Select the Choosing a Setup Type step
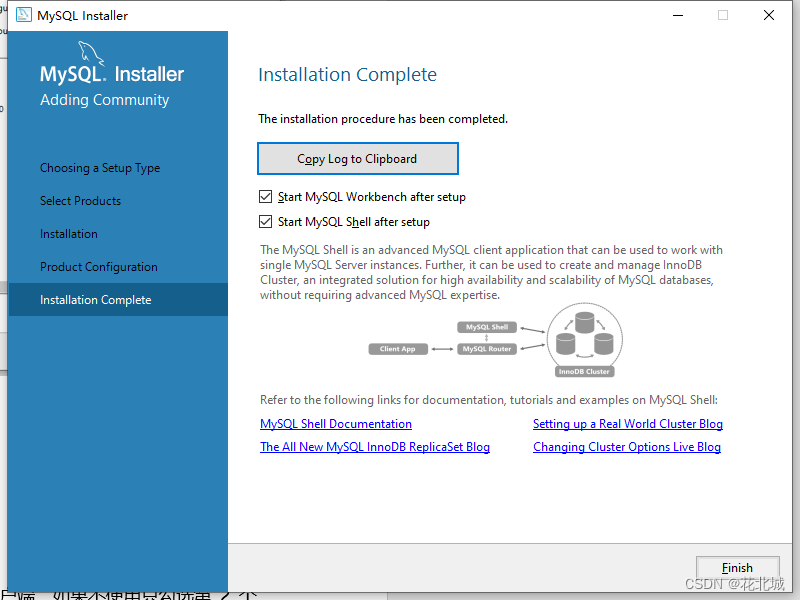The width and height of the screenshot is (800, 600). pos(100,168)
